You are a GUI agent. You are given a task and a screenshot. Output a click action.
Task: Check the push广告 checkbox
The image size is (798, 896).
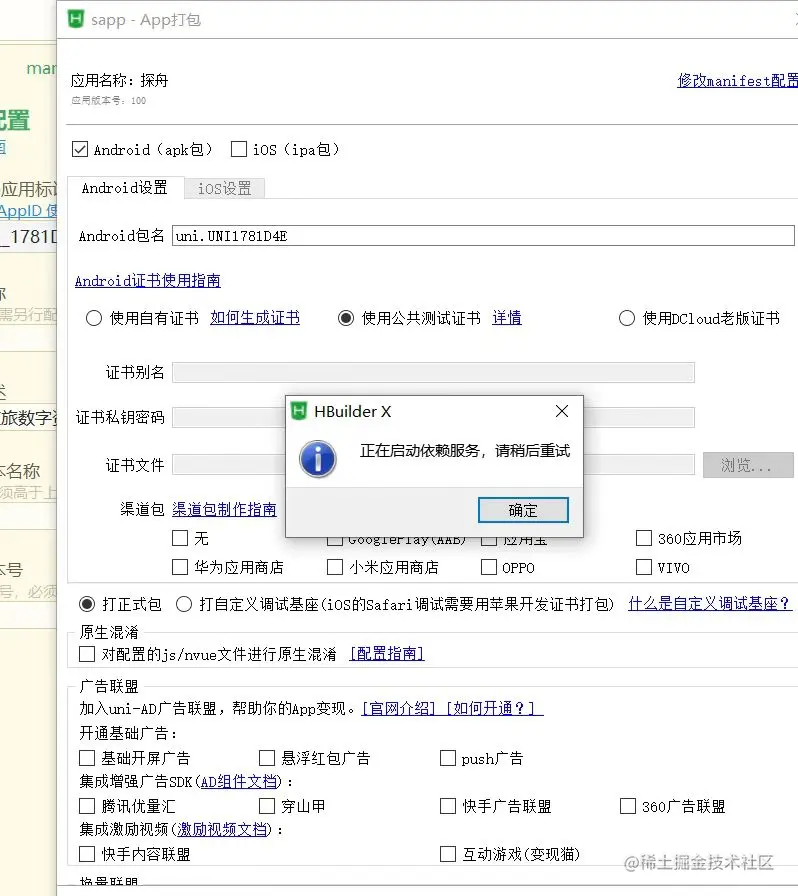coord(448,758)
